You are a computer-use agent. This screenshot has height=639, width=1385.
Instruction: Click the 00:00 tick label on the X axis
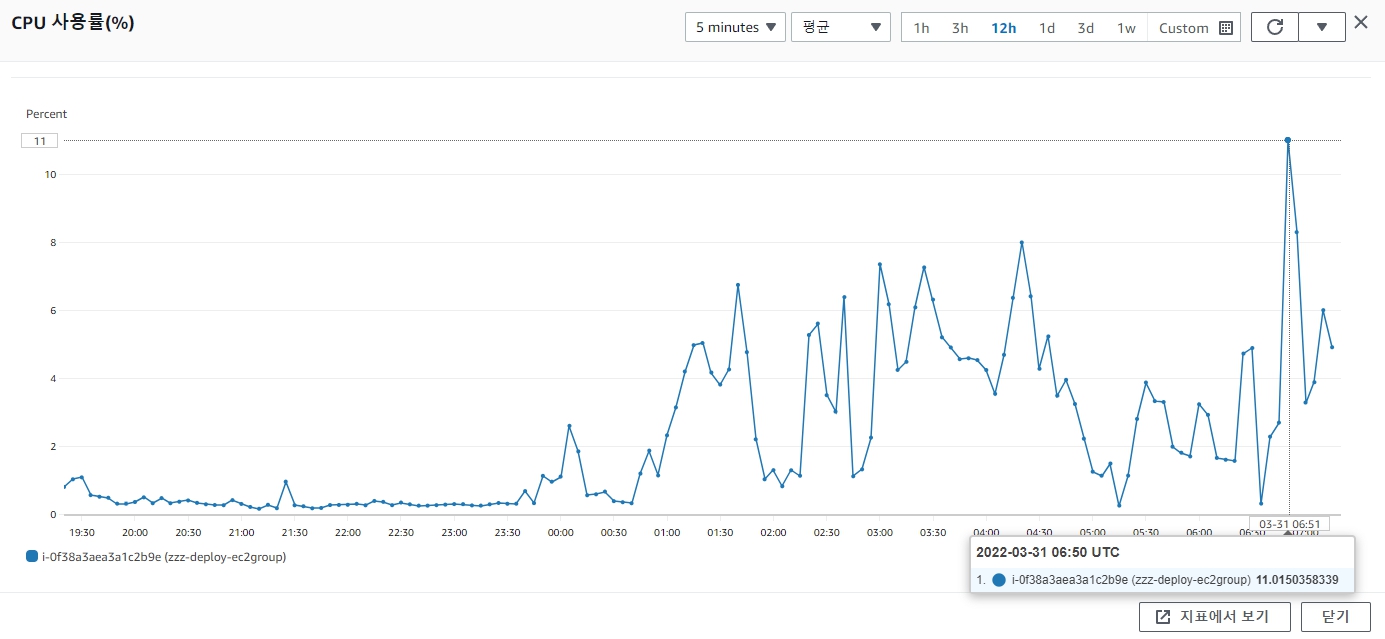click(x=561, y=533)
